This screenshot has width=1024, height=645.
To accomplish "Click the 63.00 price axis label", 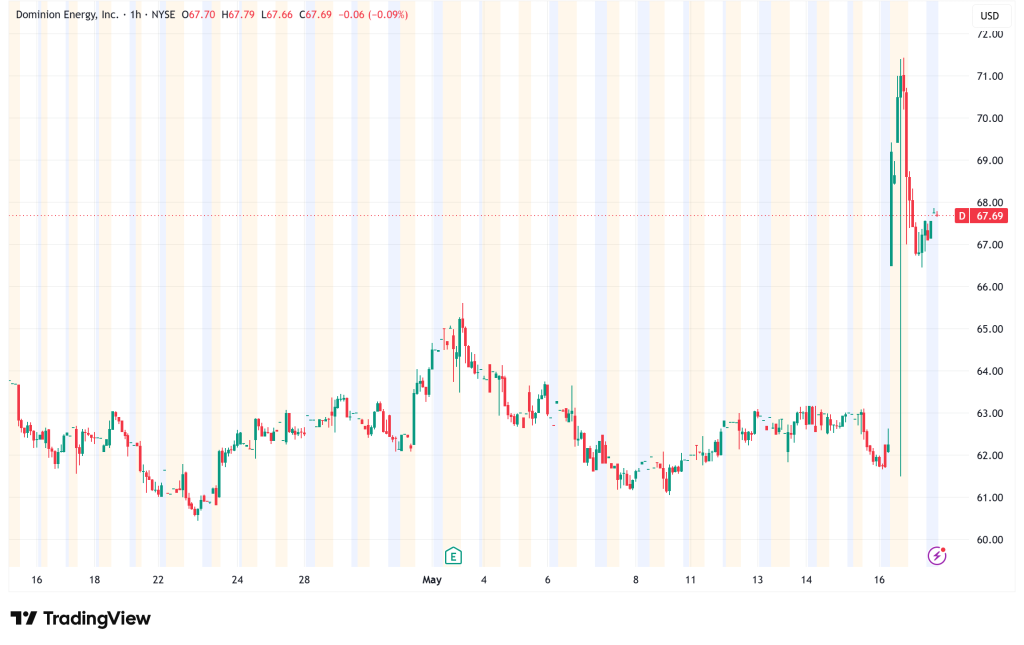I will 989,413.
